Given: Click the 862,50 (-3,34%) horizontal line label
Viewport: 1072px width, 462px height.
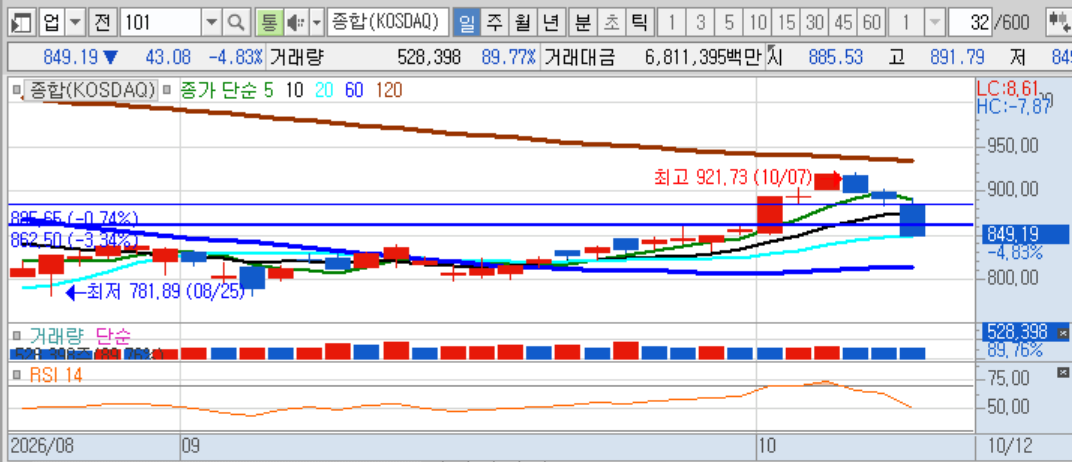Looking at the screenshot, I should 75,239.
